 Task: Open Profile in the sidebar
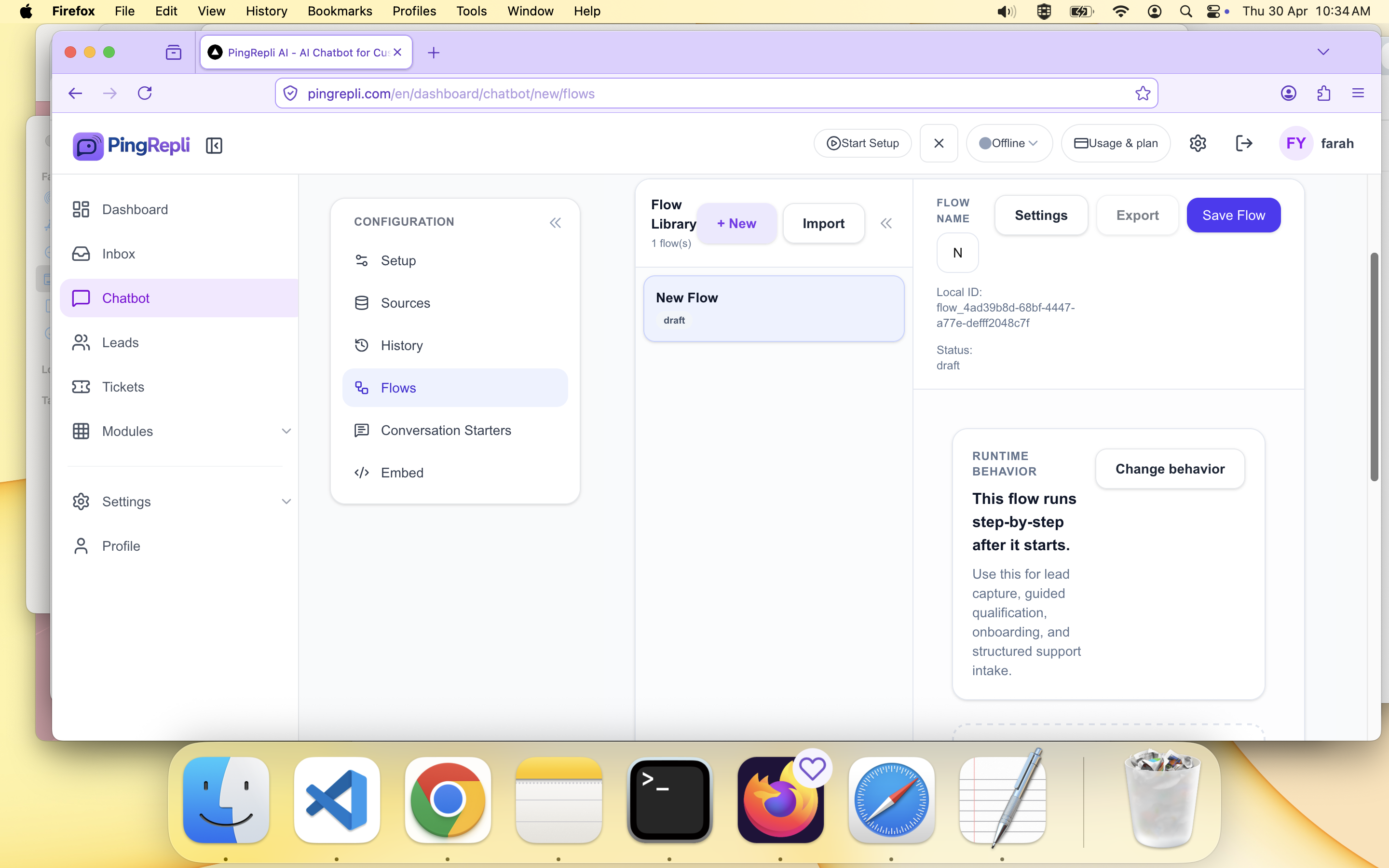click(179, 546)
